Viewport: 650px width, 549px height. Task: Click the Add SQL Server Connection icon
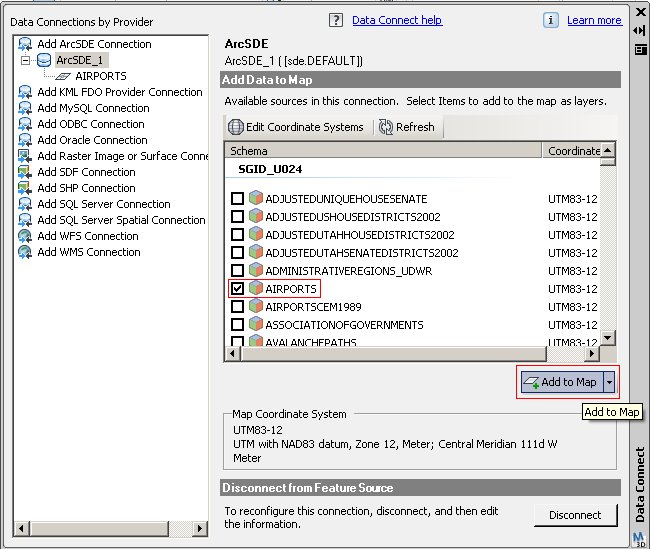[x=25, y=204]
